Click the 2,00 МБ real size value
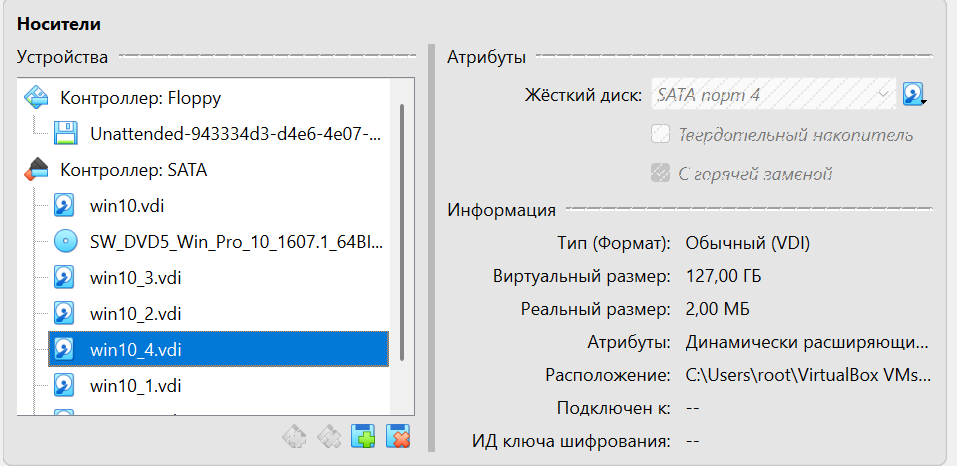 pyautogui.click(x=718, y=309)
